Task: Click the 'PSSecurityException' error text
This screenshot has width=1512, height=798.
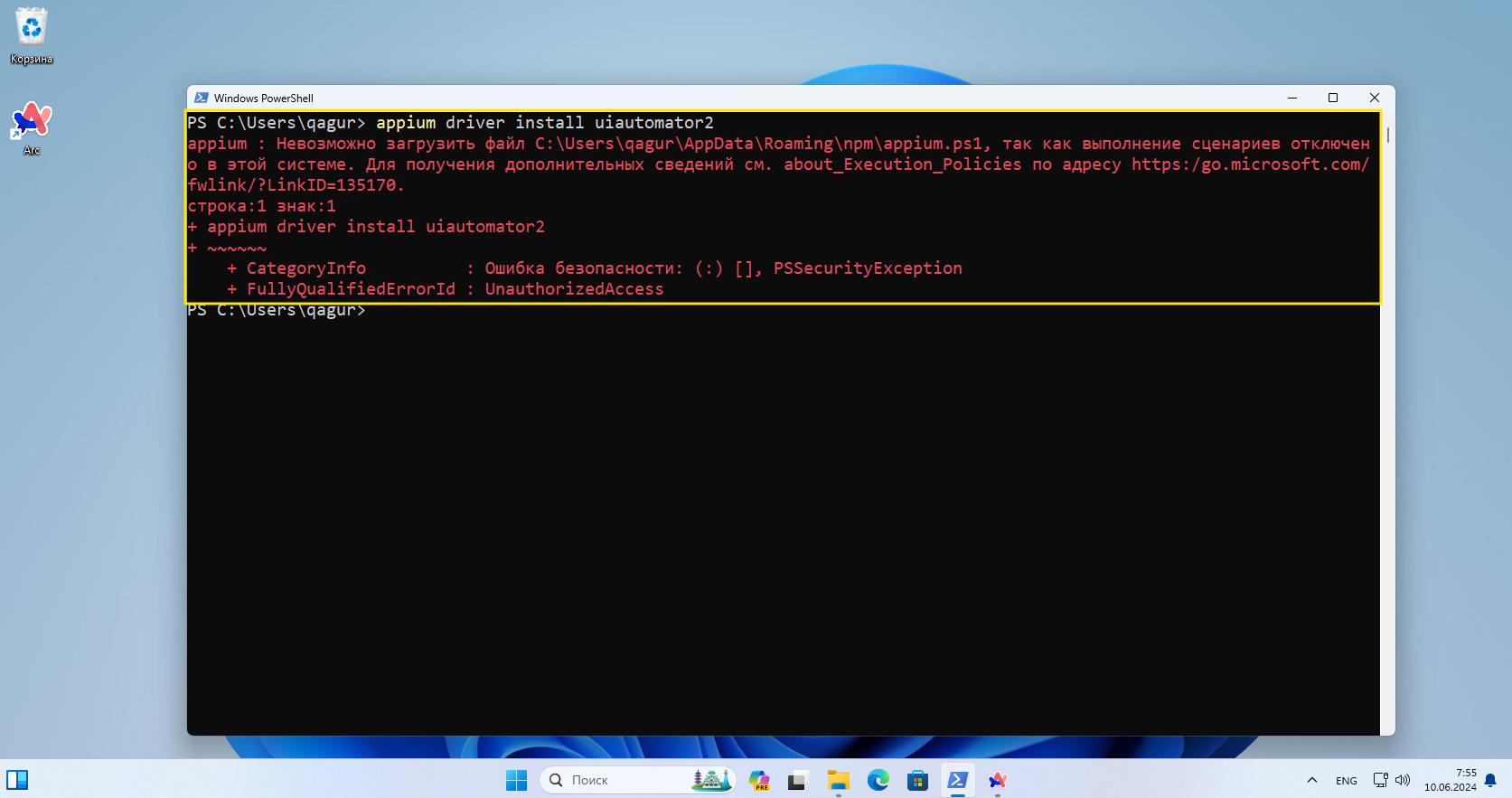Action: (868, 268)
